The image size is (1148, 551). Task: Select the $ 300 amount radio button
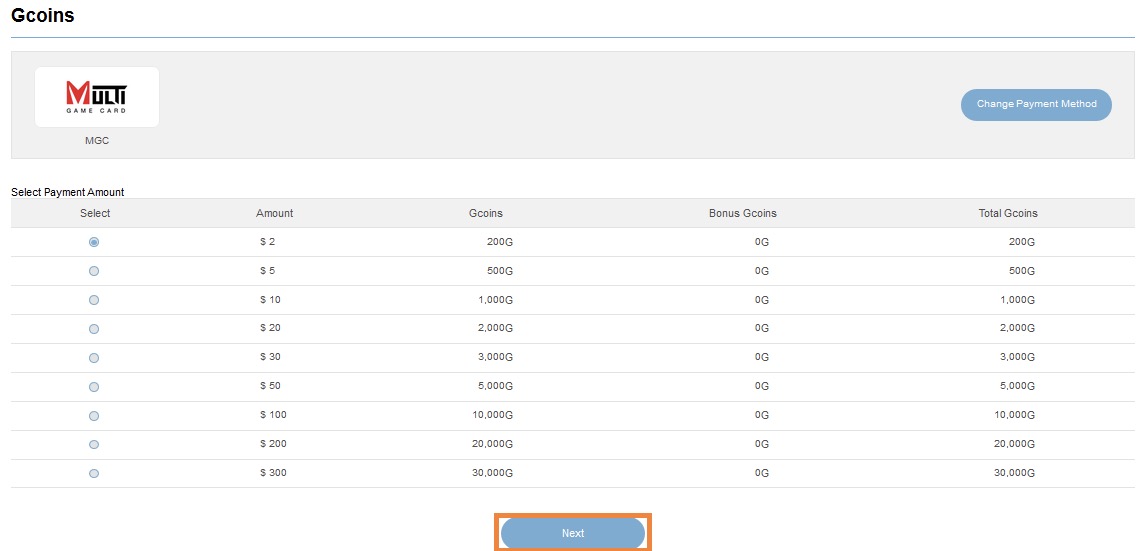click(x=94, y=473)
